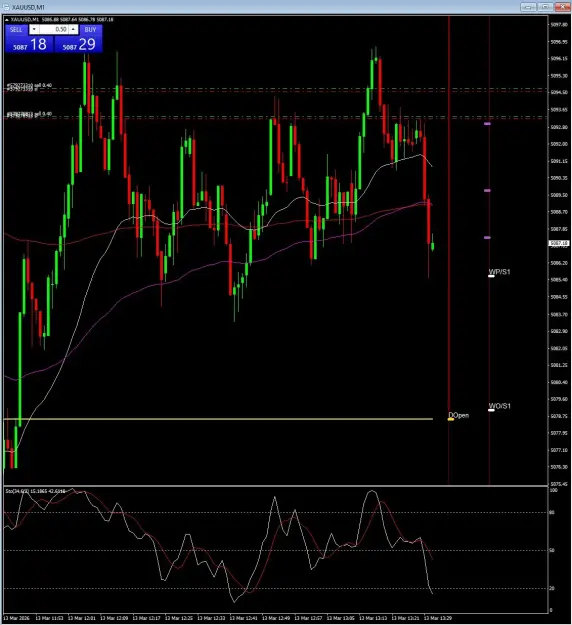Click the chart icon in the XAUUSD,M1 title bar

pyautogui.click(x=6, y=7)
